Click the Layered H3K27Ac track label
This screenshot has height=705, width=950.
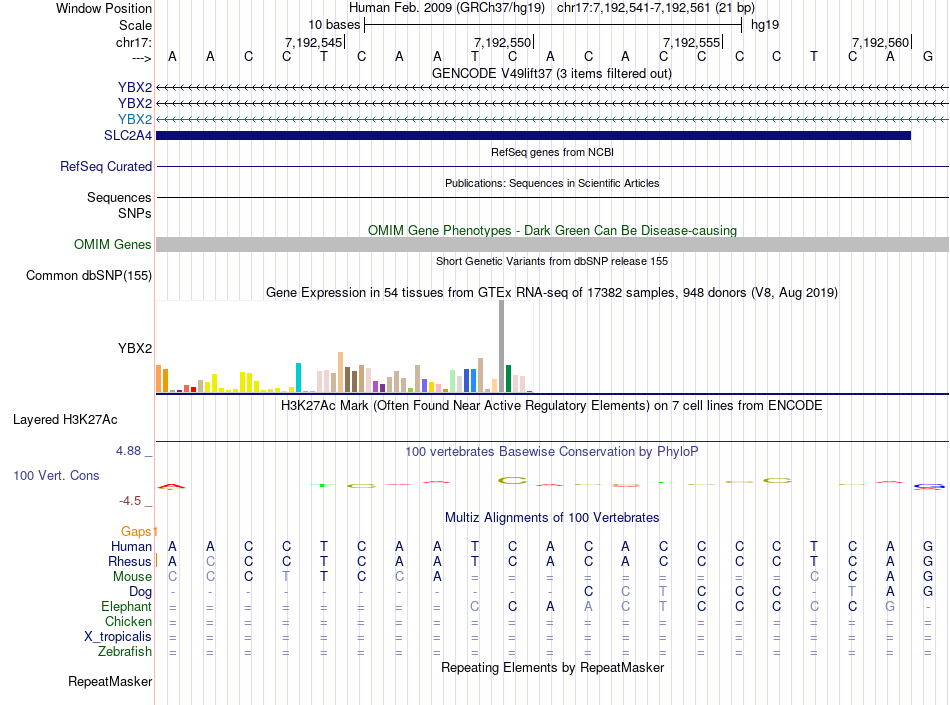click(x=65, y=419)
